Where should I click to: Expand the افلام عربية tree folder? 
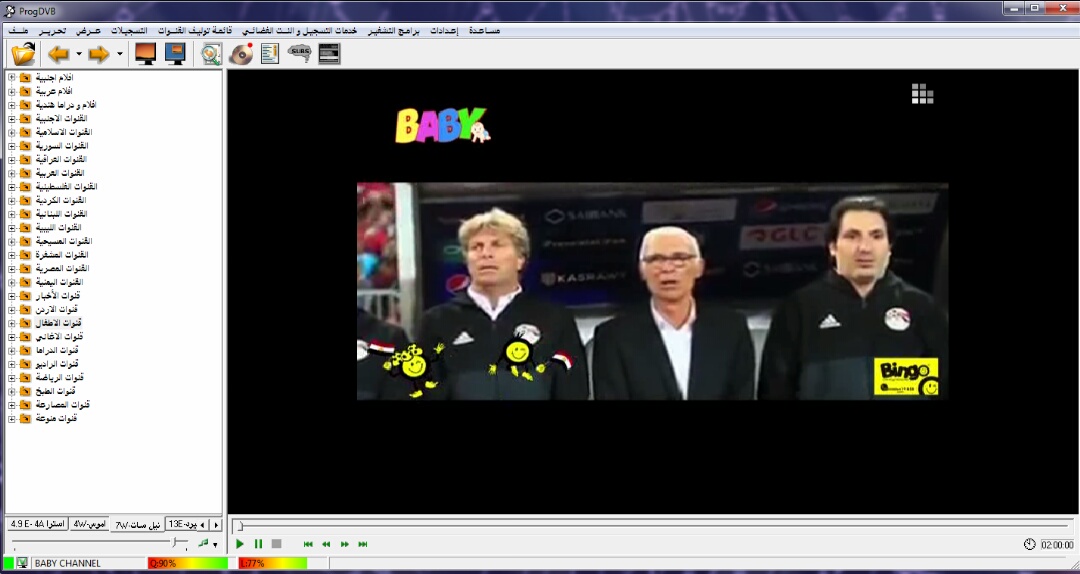tap(11, 91)
